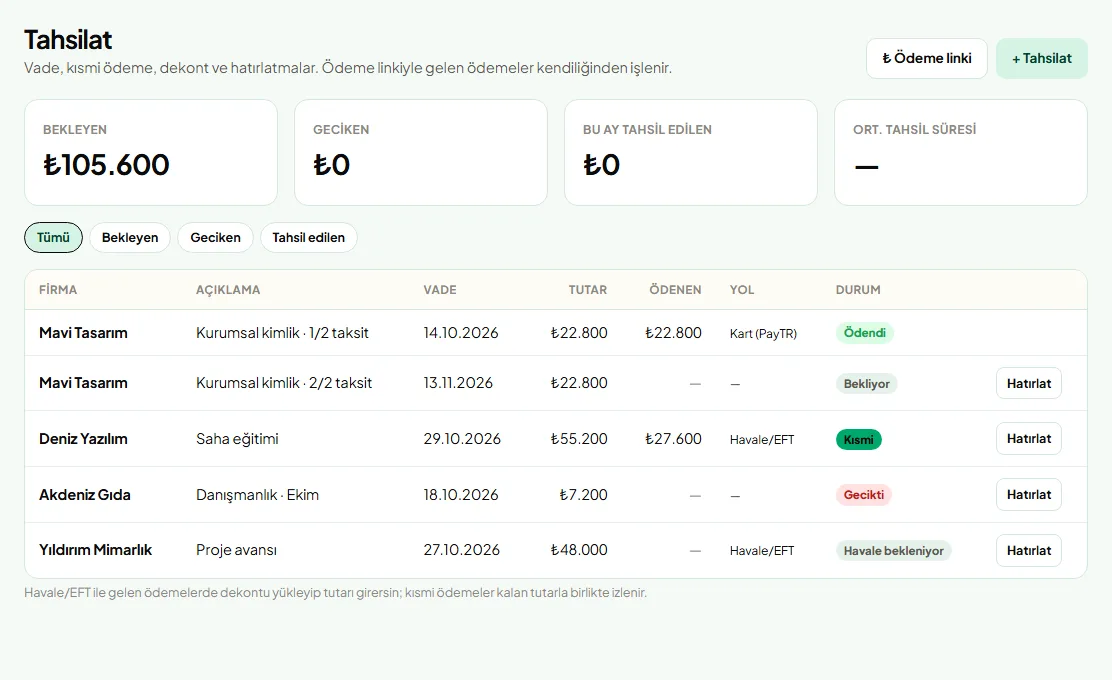The height and width of the screenshot is (680, 1112).
Task: Click the ₺48.000 amount
Action: tap(579, 550)
